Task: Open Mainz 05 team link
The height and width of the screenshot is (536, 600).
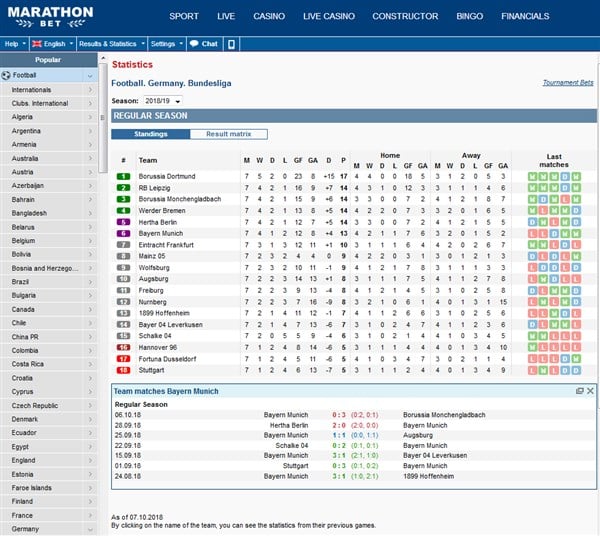Action: click(x=152, y=256)
